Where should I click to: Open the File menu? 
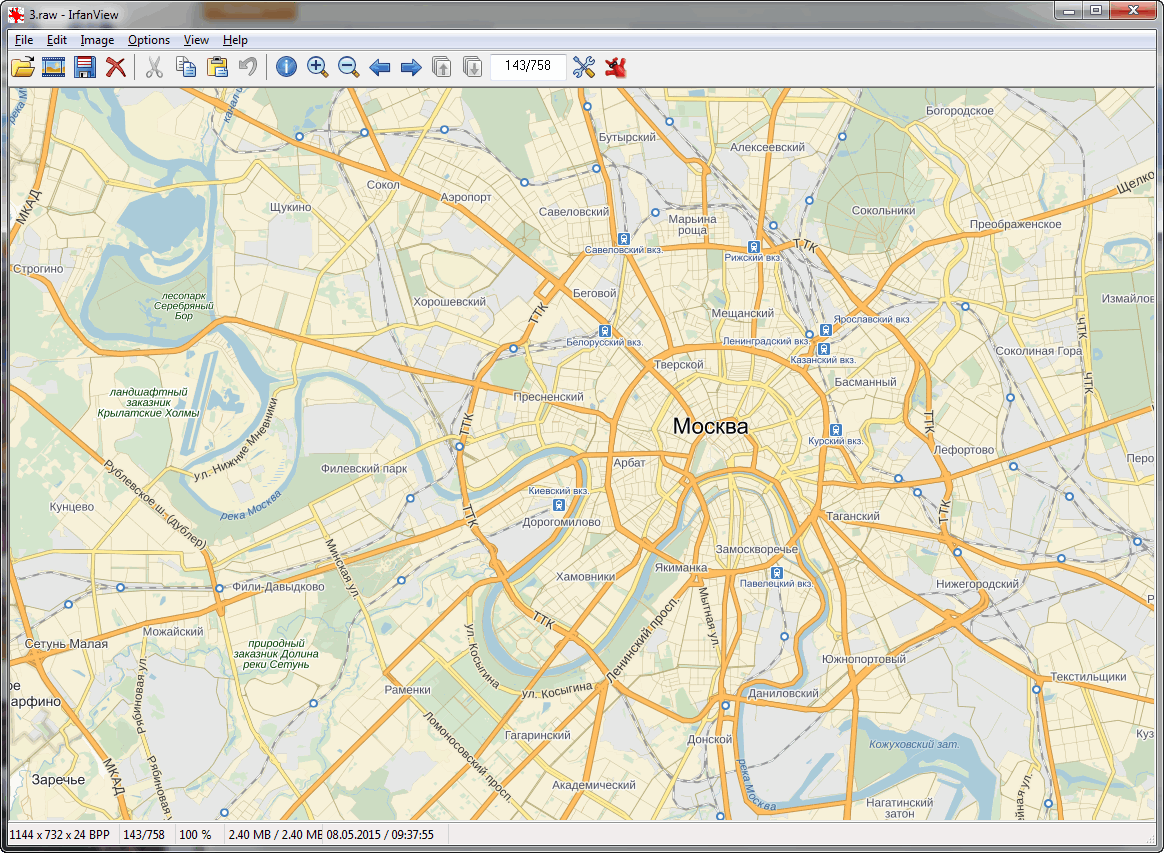click(24, 40)
